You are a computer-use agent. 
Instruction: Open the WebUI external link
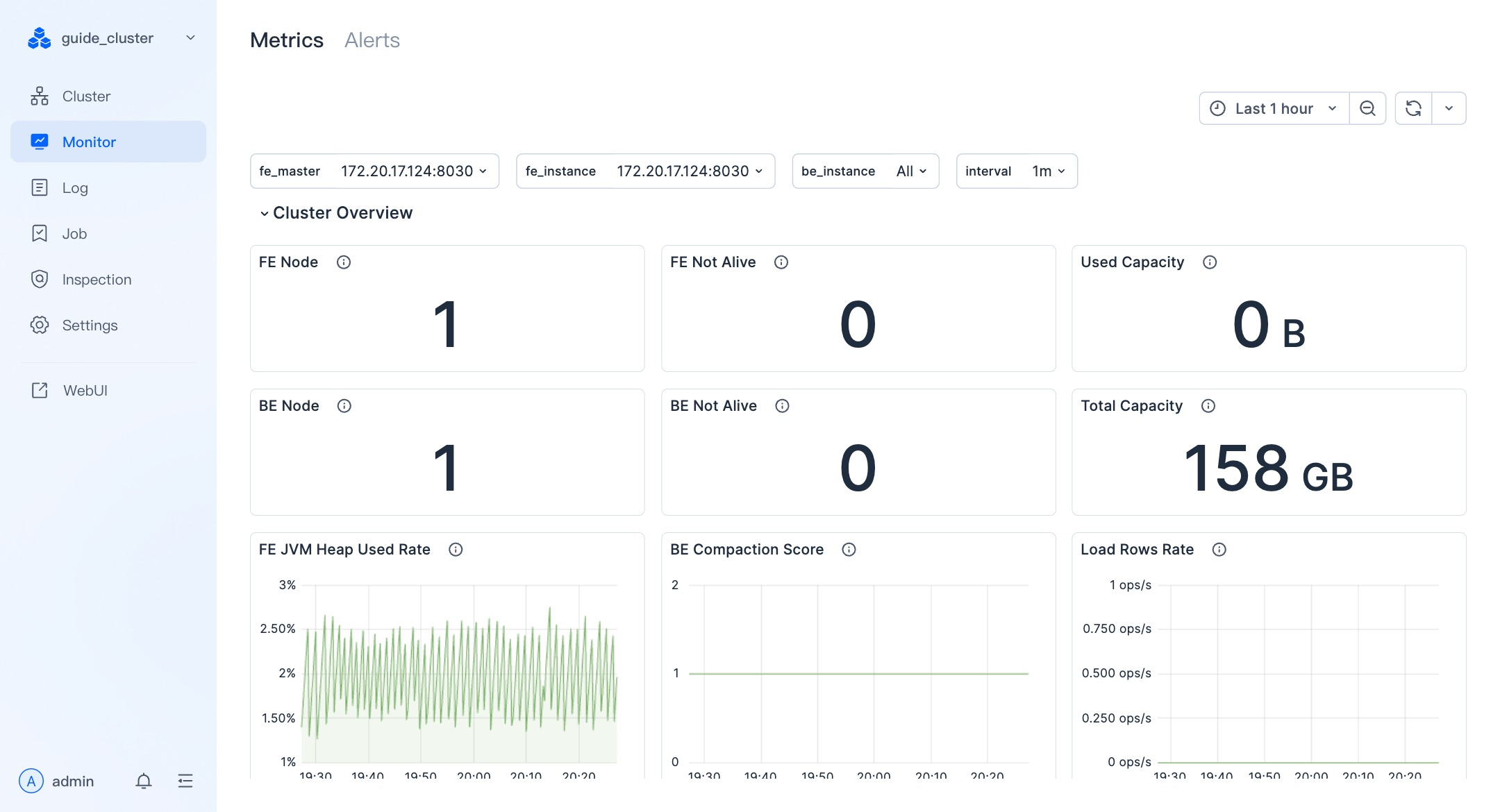coord(108,390)
